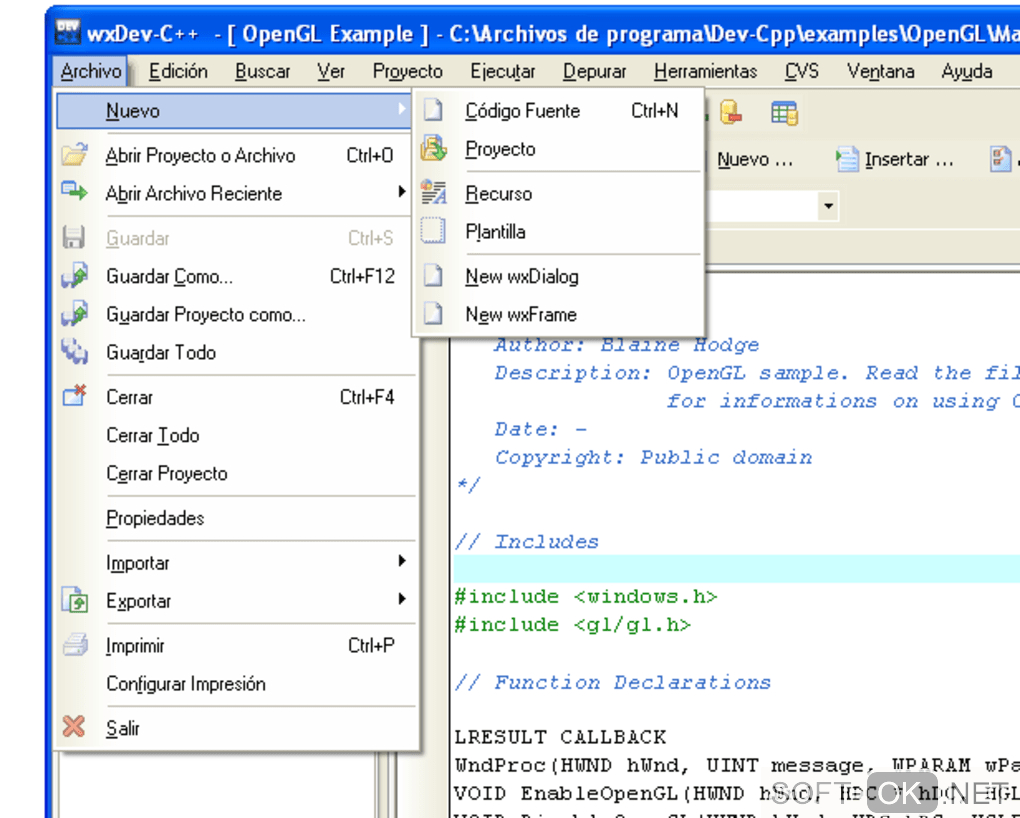Click the printer Imprimir icon

click(75, 645)
